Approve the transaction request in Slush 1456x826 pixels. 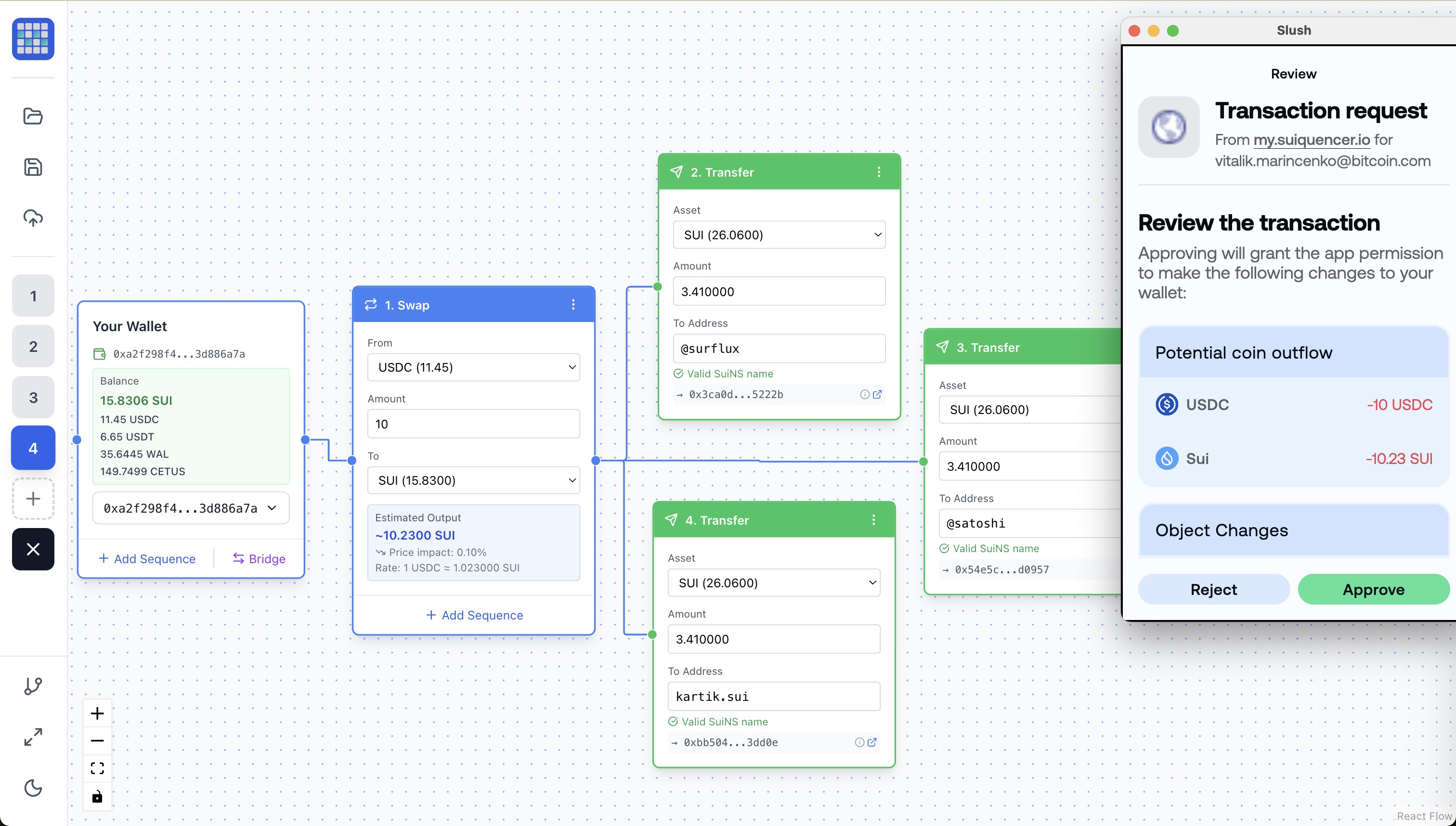pos(1373,589)
